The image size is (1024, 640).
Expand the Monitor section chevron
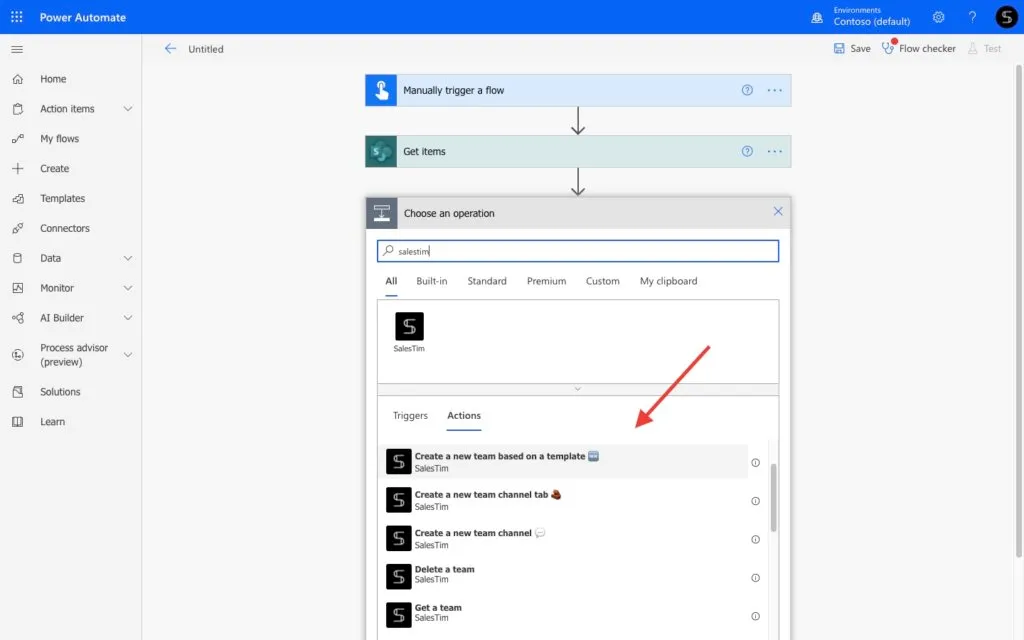pyautogui.click(x=128, y=288)
